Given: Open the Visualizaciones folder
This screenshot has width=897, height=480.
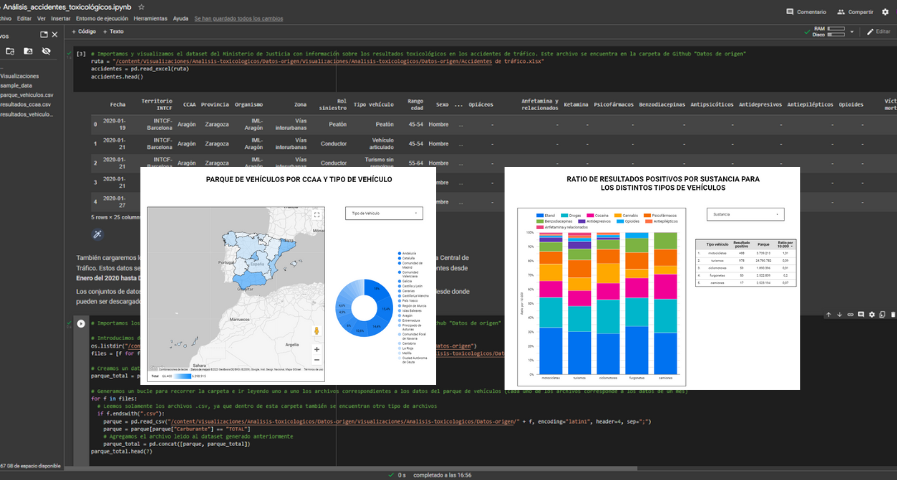Looking at the screenshot, I should click(19, 76).
